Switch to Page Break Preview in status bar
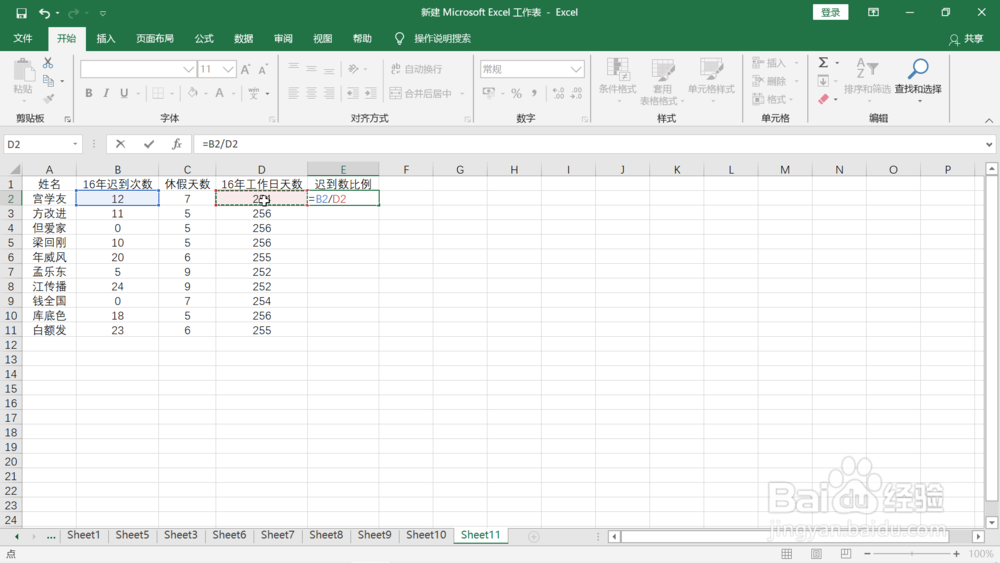Screen dimensions: 1000x563 click(846, 554)
